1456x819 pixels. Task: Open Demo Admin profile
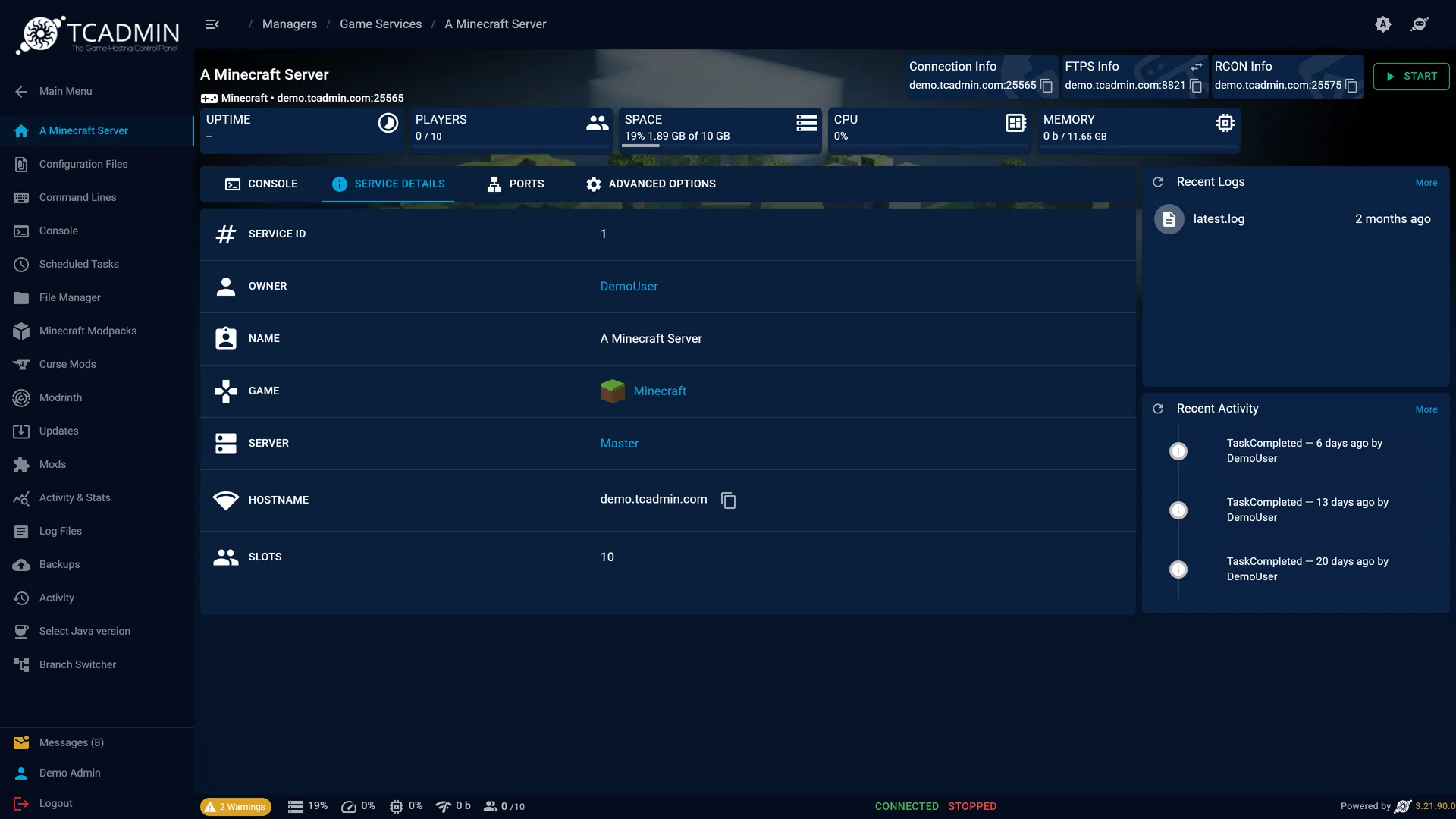pyautogui.click(x=97, y=773)
